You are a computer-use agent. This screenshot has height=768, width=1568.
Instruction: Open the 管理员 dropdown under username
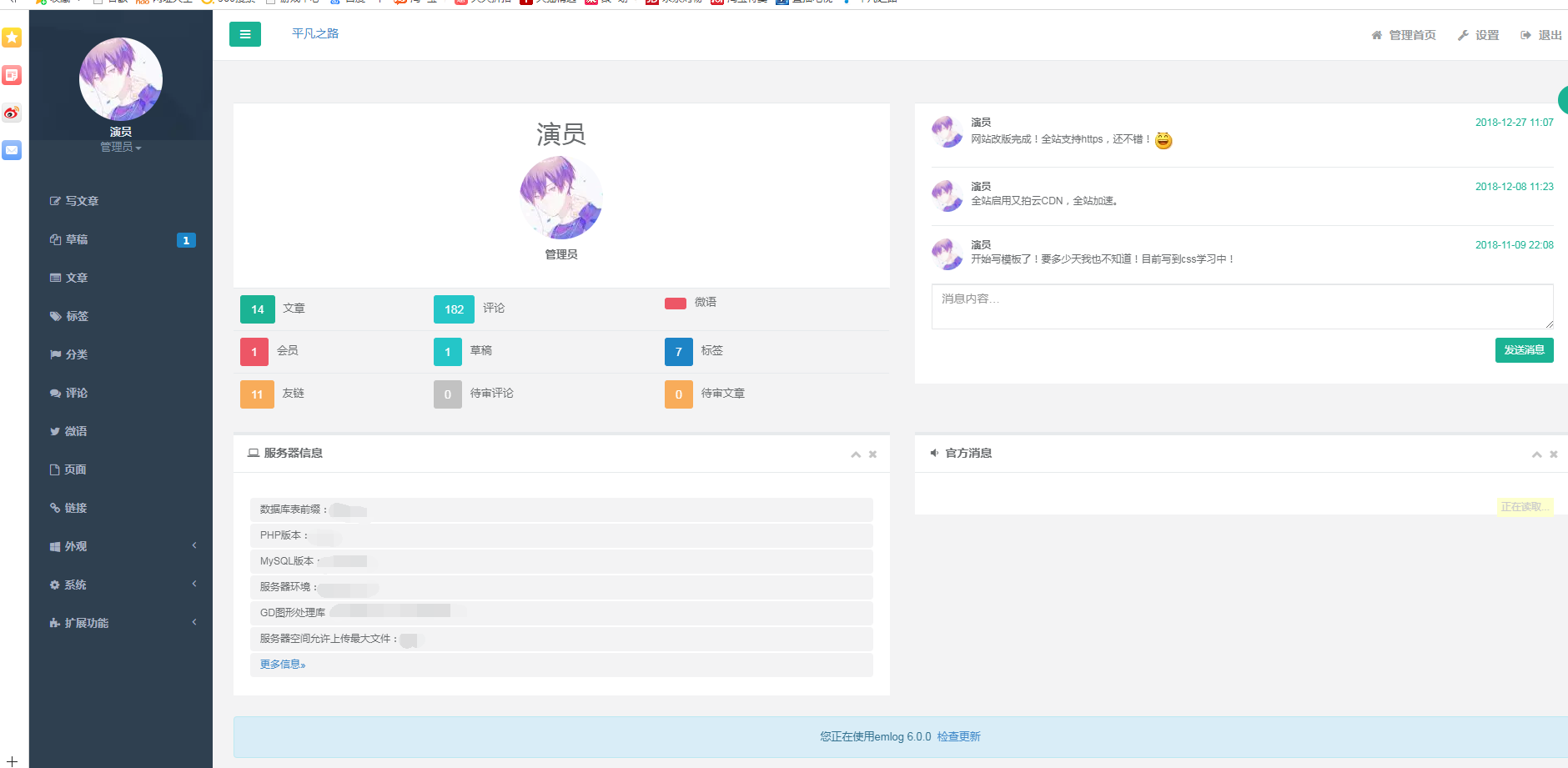[121, 148]
